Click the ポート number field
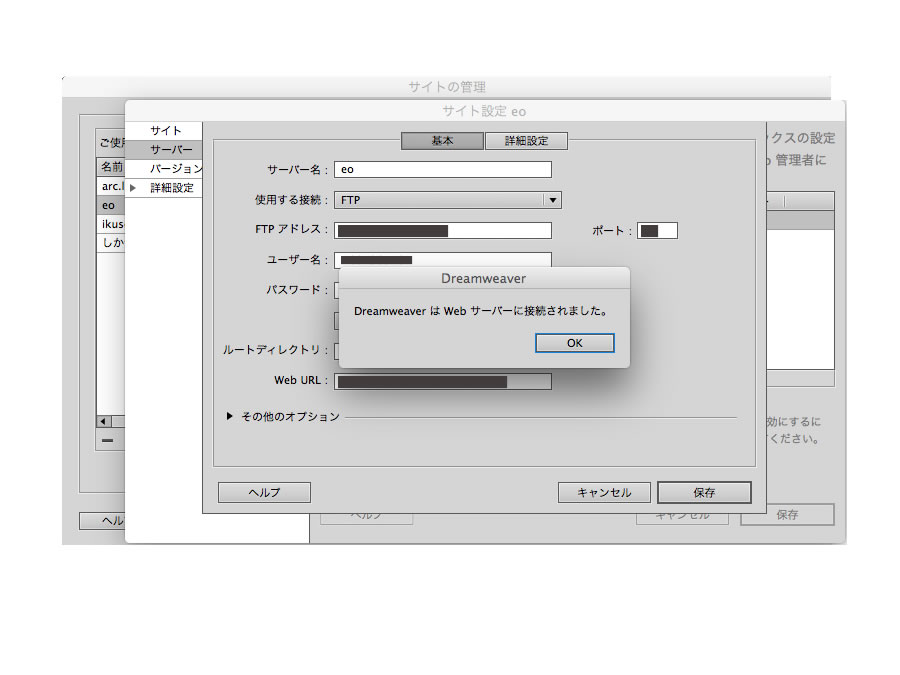This screenshot has width=900, height=675. (657, 231)
